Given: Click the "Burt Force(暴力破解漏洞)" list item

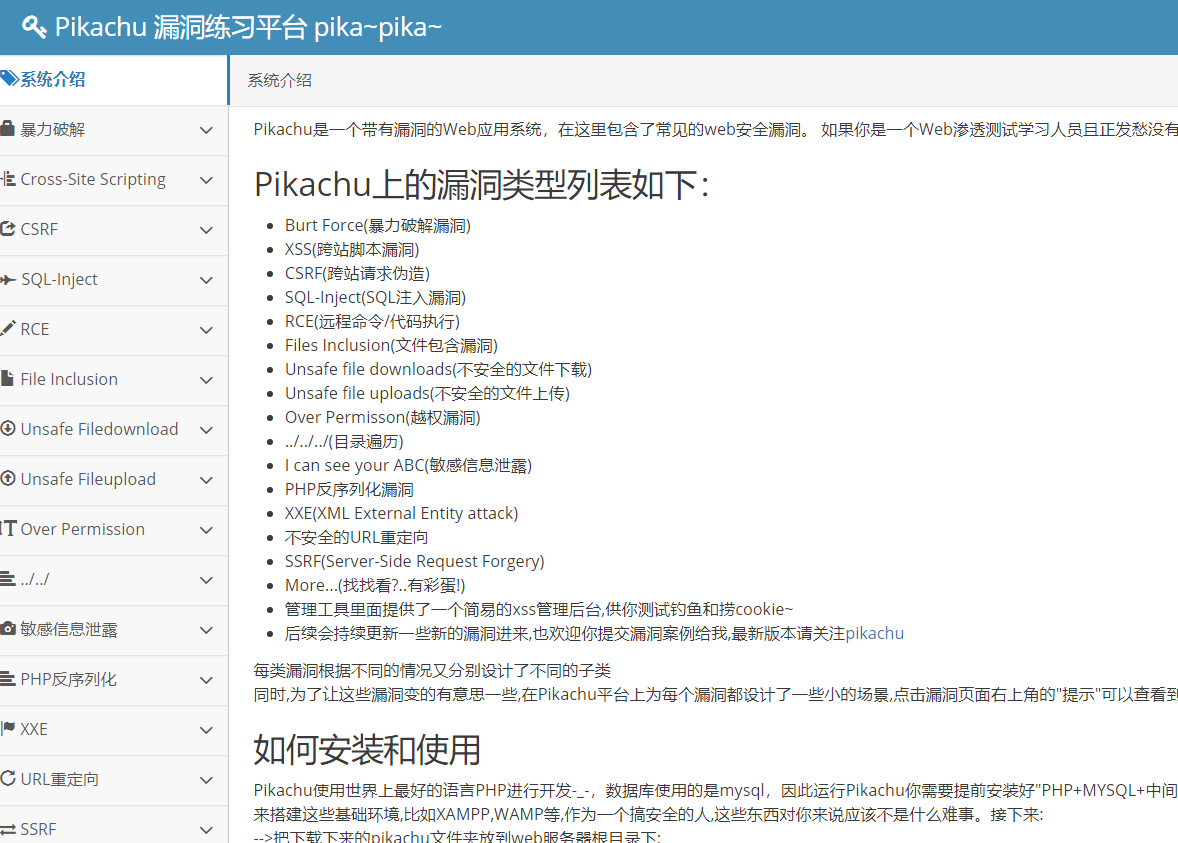Looking at the screenshot, I should [378, 225].
